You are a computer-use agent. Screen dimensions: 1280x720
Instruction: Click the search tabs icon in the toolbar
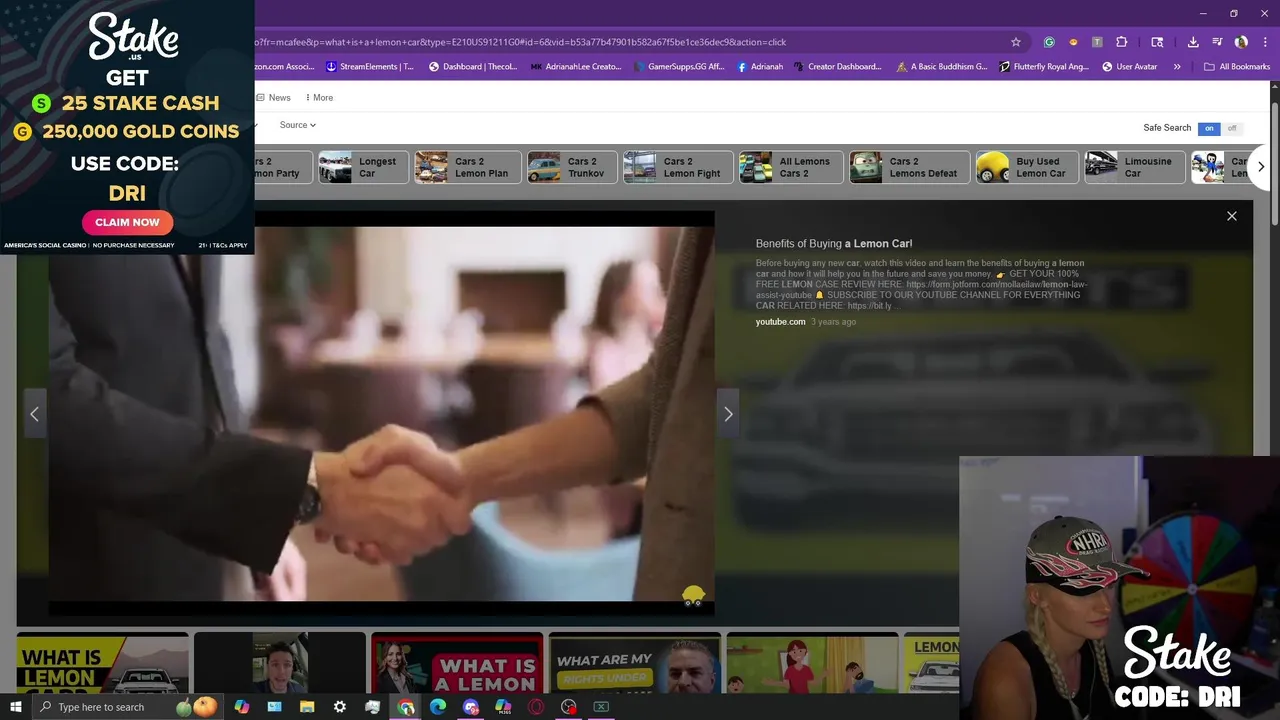(x=1157, y=42)
